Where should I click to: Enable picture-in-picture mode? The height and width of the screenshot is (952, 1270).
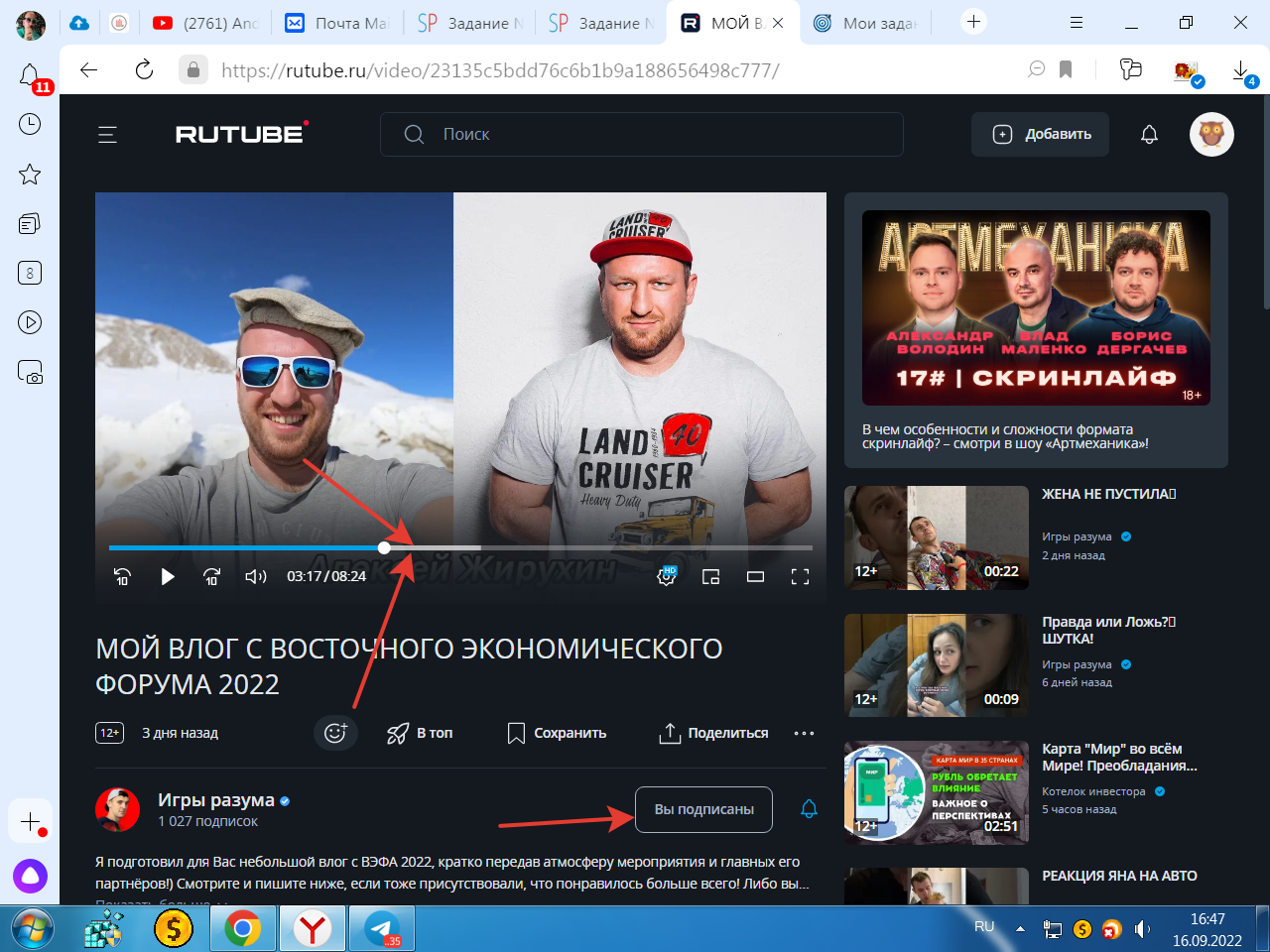coord(710,576)
